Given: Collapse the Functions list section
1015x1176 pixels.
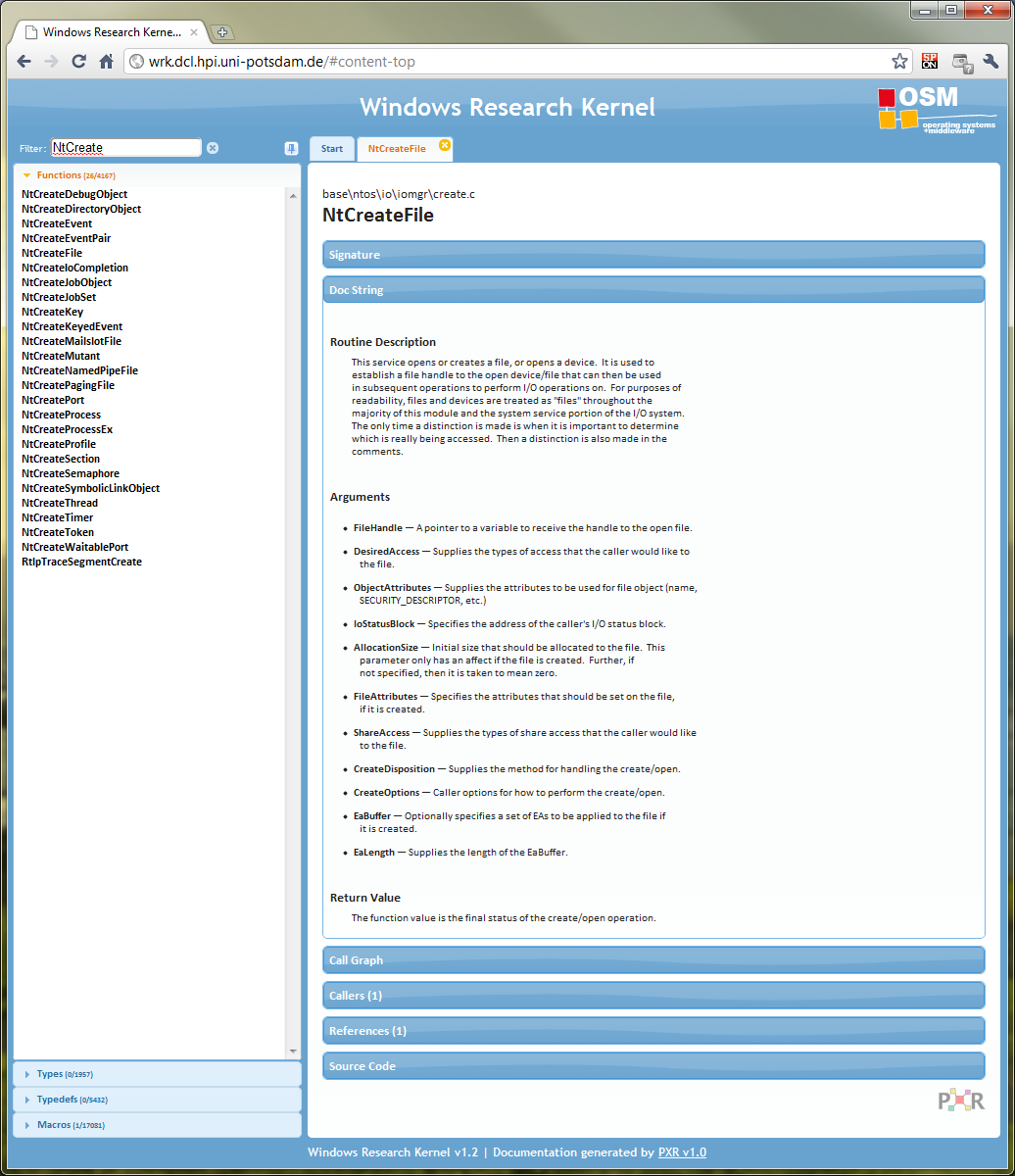Looking at the screenshot, I should point(157,174).
